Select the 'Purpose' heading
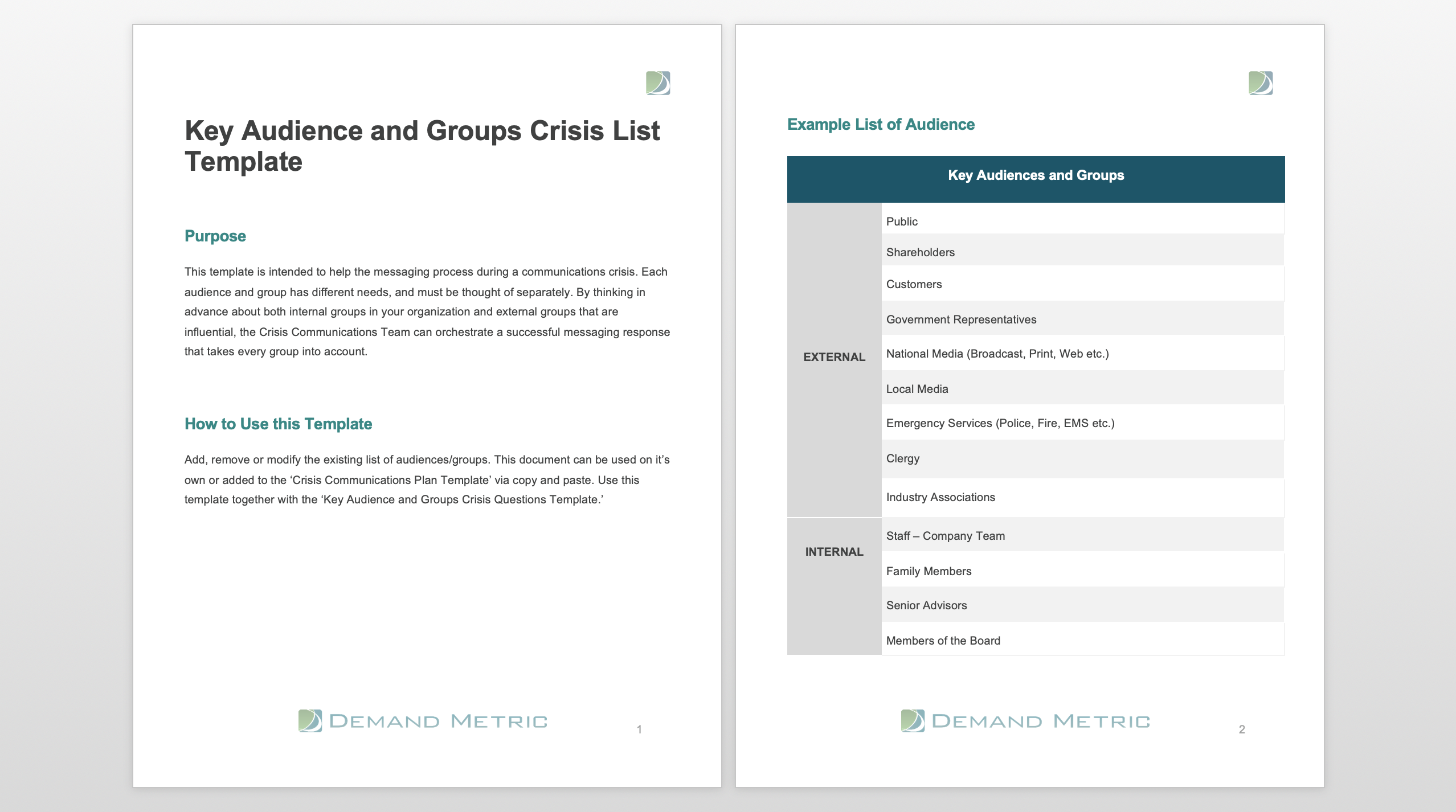1456x812 pixels. pyautogui.click(x=215, y=236)
